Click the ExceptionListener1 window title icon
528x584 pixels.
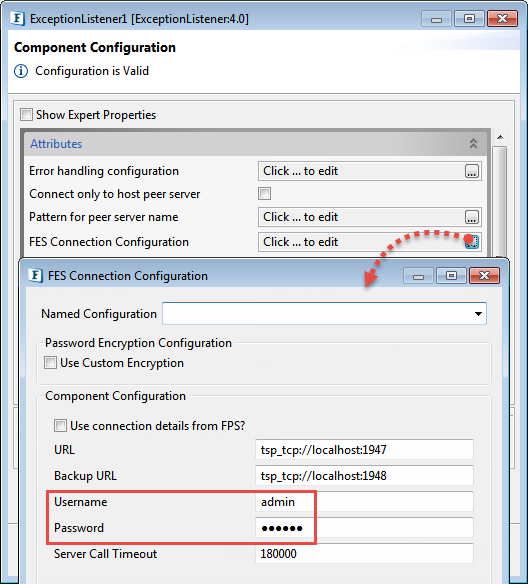pyautogui.click(x=18, y=18)
